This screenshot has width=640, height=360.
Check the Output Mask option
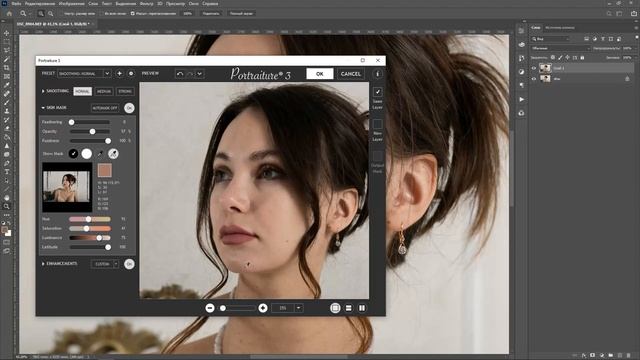(x=378, y=156)
